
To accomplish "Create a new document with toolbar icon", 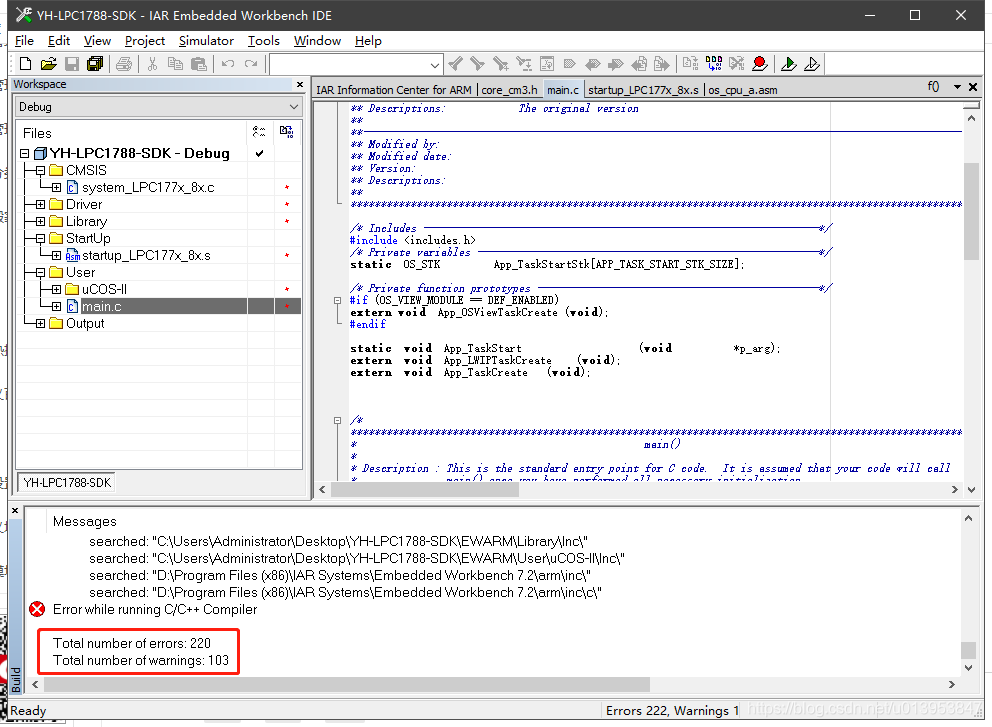I will pyautogui.click(x=25, y=64).
